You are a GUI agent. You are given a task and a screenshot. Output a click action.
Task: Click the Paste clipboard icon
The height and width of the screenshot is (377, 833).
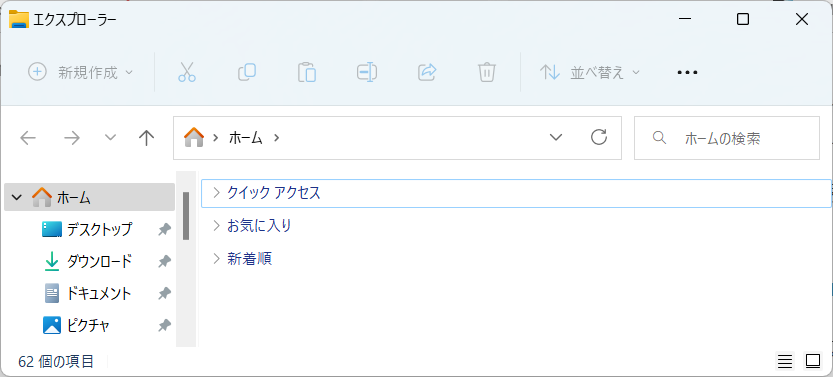coord(307,72)
